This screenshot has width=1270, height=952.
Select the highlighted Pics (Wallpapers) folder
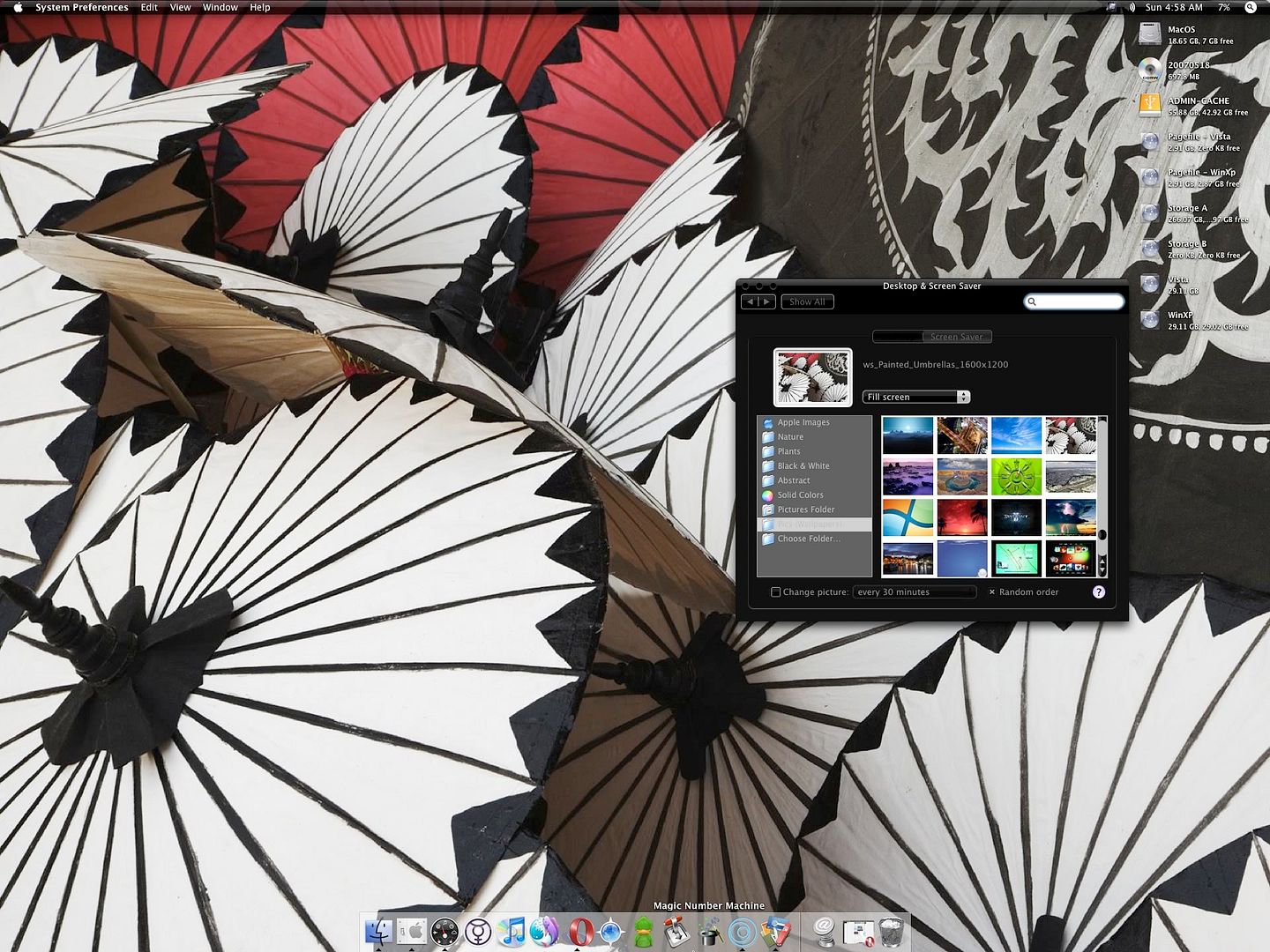point(814,524)
